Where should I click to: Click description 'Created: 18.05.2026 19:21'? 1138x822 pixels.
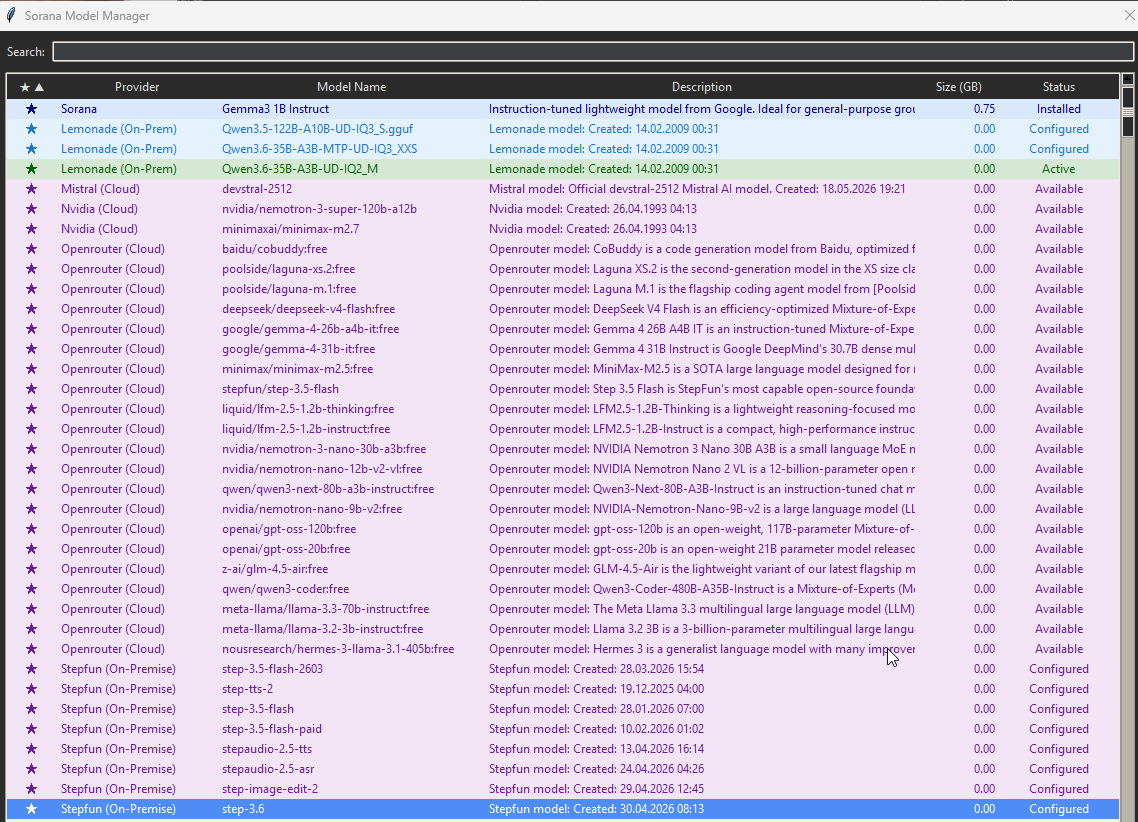pyautogui.click(x=840, y=189)
